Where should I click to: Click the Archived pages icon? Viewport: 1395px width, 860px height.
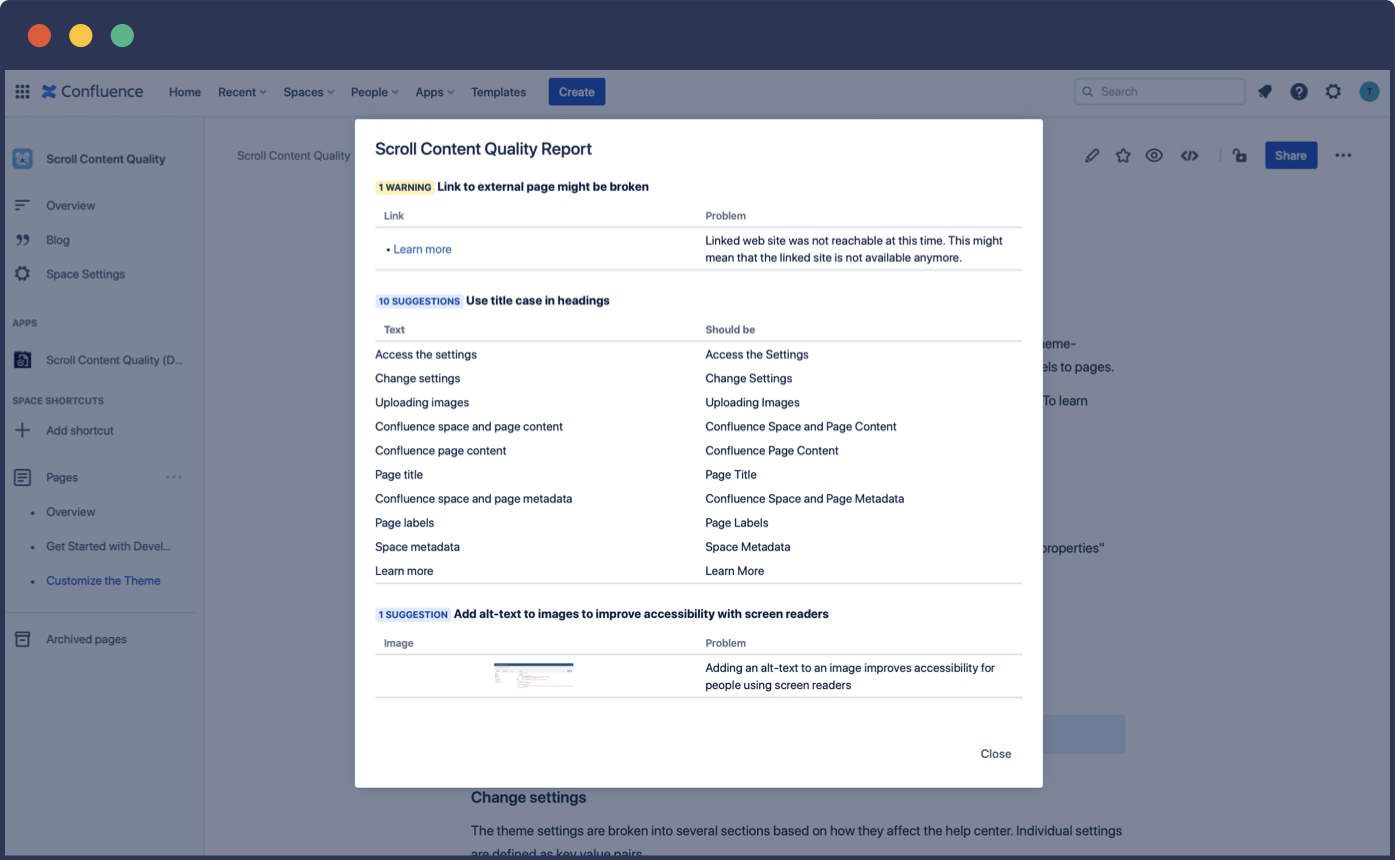[x=22, y=640]
